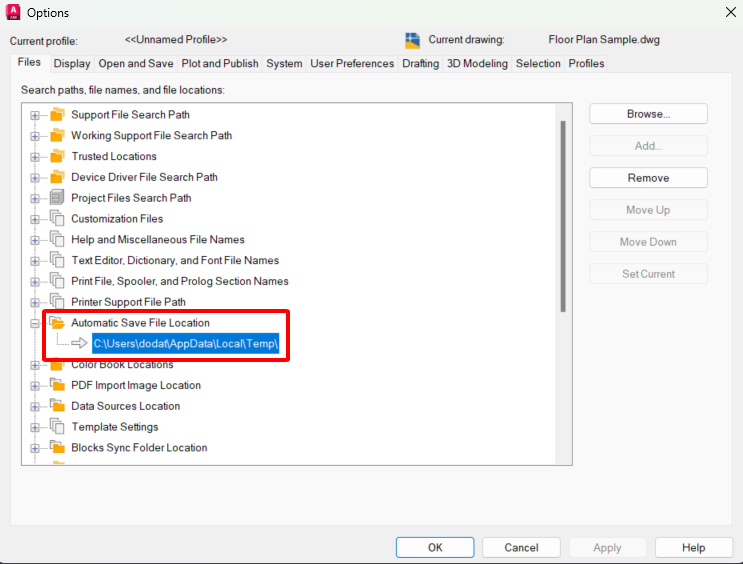This screenshot has height=564, width=743.
Task: Expand Data Sources Location node
Action: click(x=35, y=407)
